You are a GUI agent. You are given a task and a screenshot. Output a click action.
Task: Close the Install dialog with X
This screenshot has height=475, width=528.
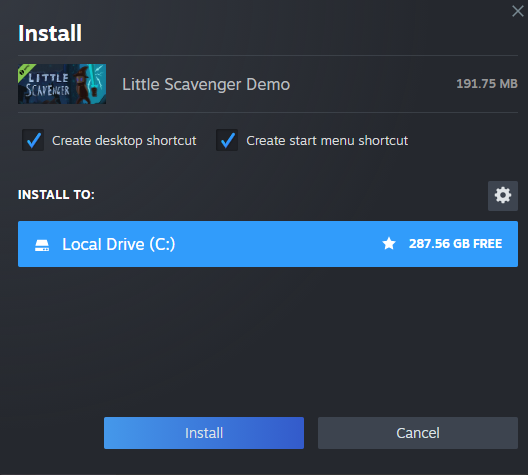pos(518,11)
